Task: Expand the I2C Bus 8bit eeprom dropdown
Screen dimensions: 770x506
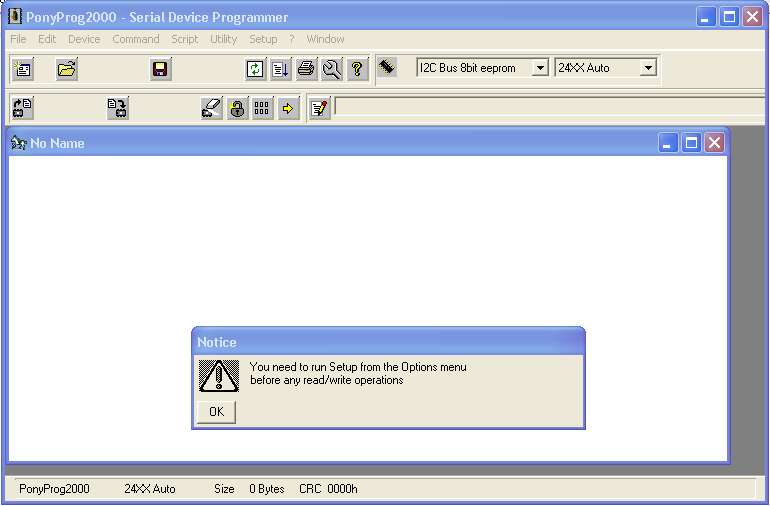Action: tap(540, 68)
